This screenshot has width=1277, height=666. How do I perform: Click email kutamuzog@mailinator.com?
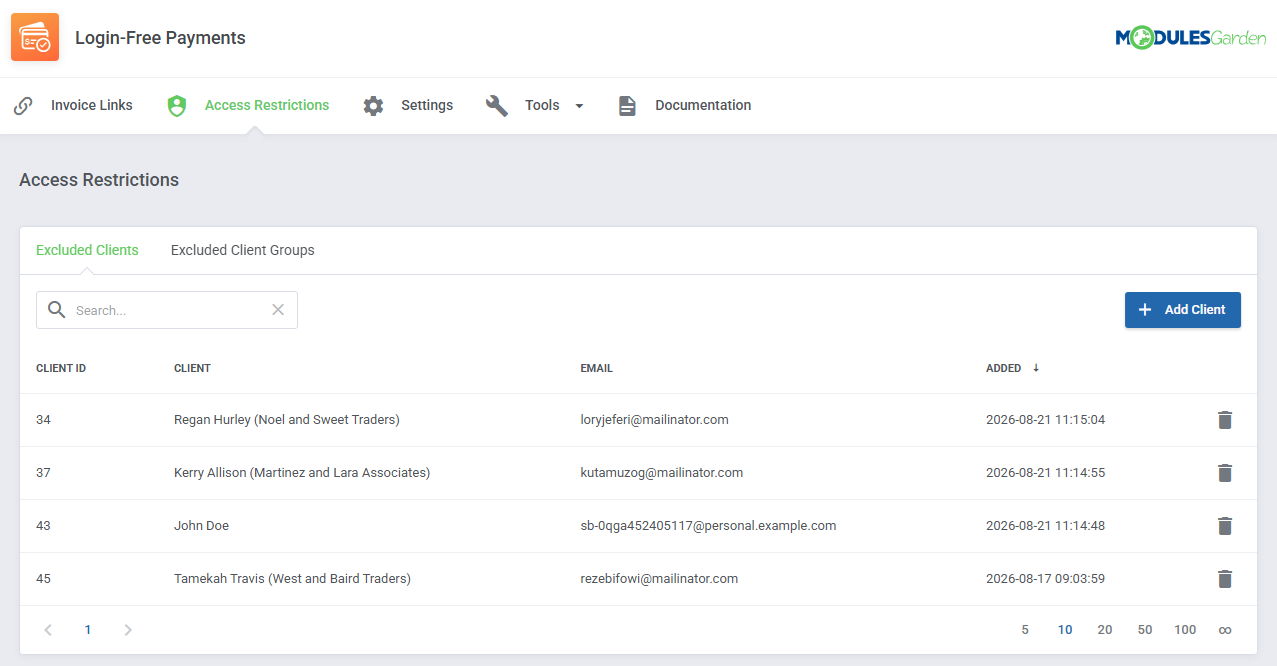click(661, 473)
